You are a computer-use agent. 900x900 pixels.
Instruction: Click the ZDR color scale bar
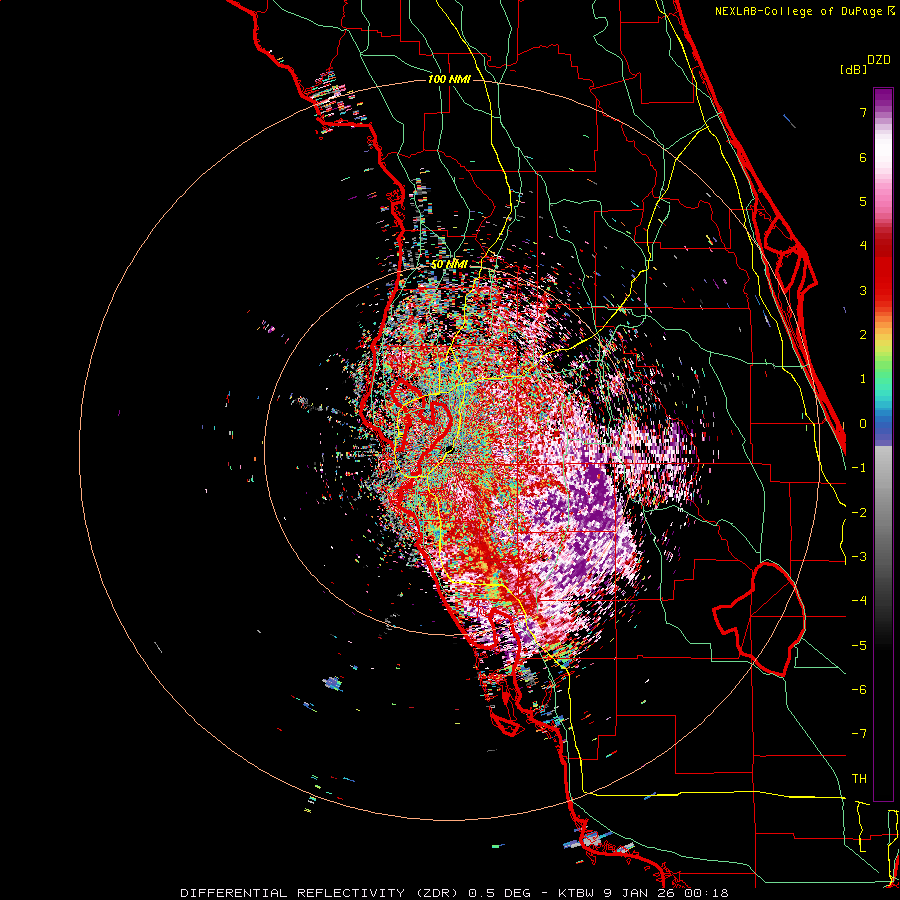(x=883, y=444)
